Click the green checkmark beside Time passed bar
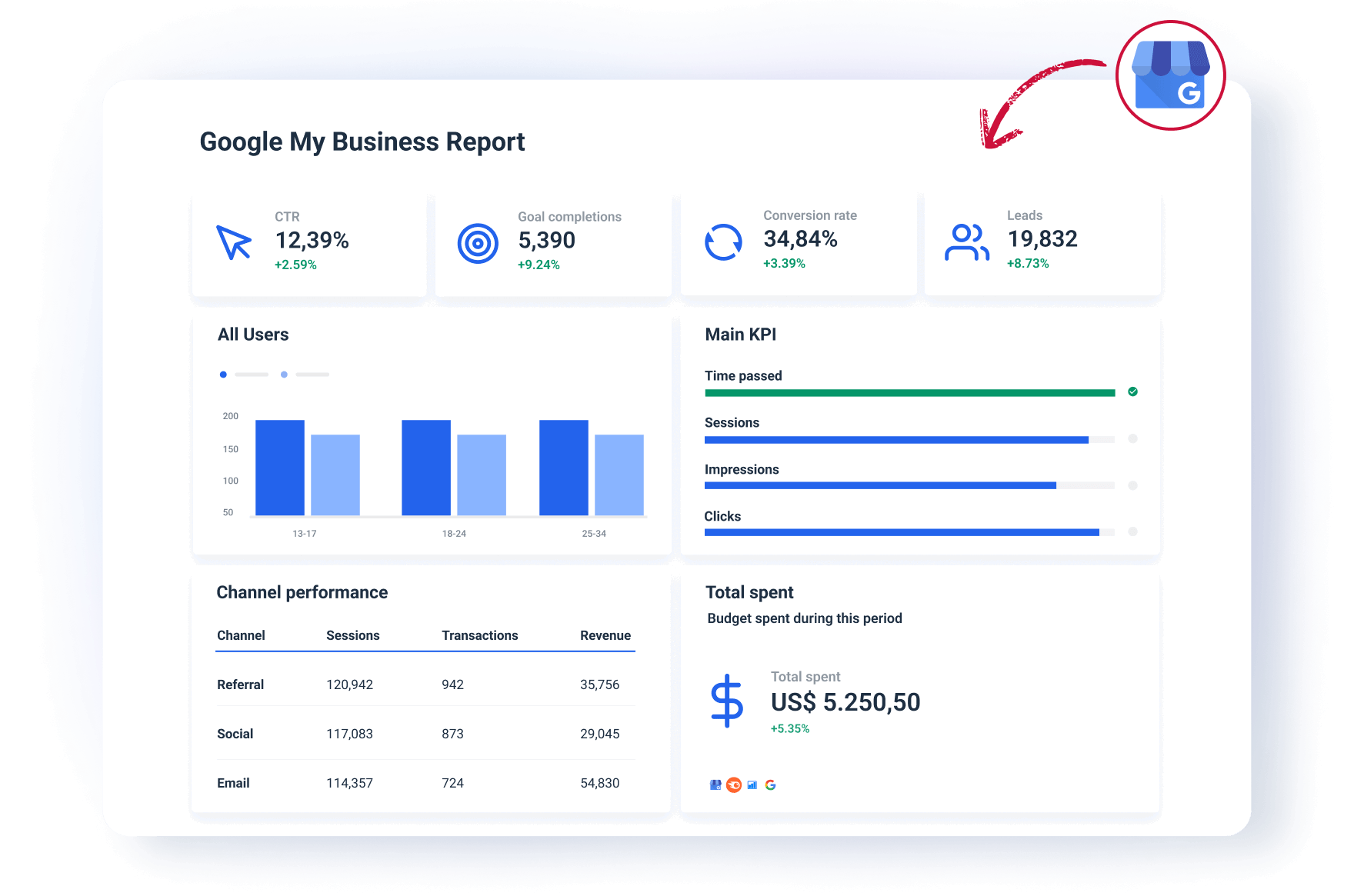 click(1132, 392)
